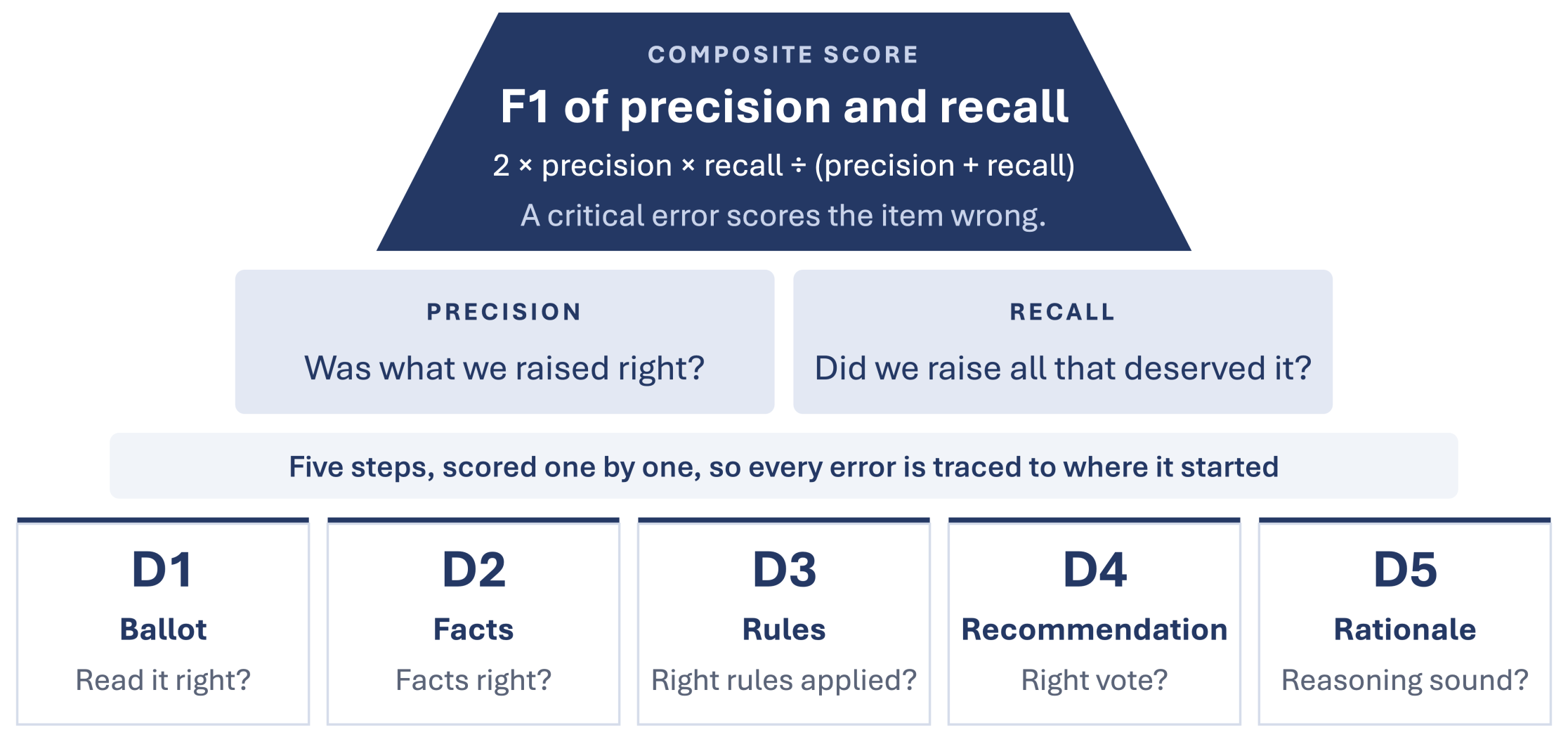The image size is (1568, 737).
Task: Select 'Read it right?' text
Action: point(163,680)
